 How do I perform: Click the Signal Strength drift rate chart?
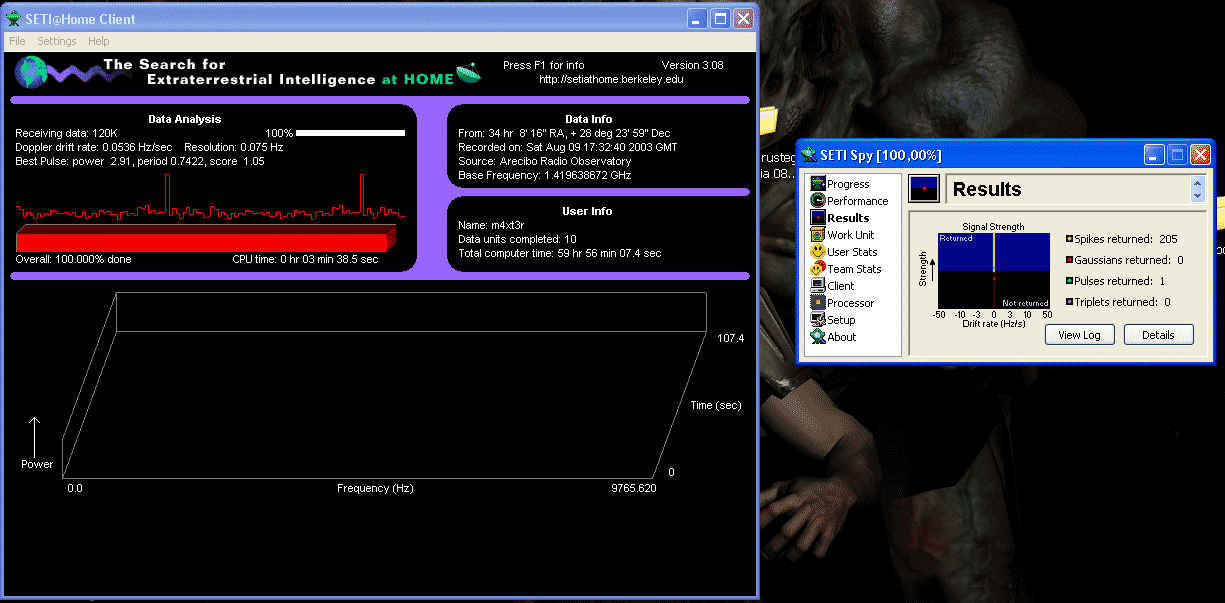click(x=994, y=271)
